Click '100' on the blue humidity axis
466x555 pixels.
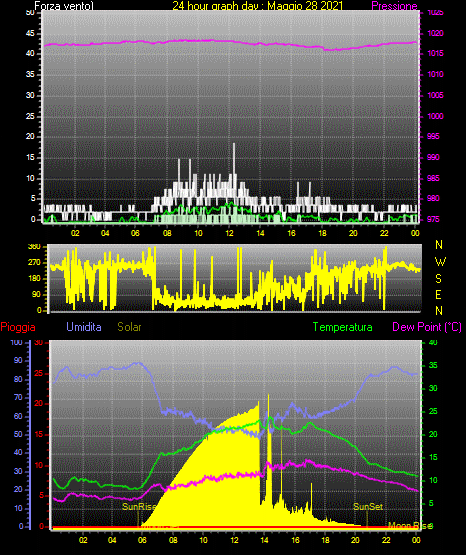coord(16,342)
